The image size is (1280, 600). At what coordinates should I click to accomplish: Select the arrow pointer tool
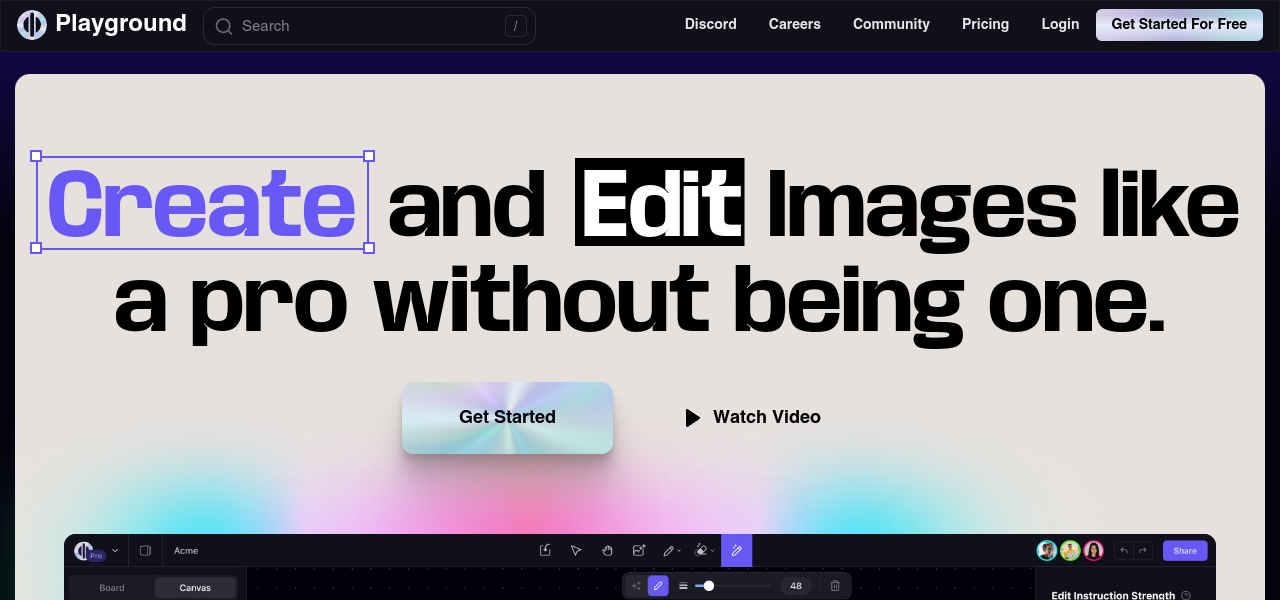576,550
